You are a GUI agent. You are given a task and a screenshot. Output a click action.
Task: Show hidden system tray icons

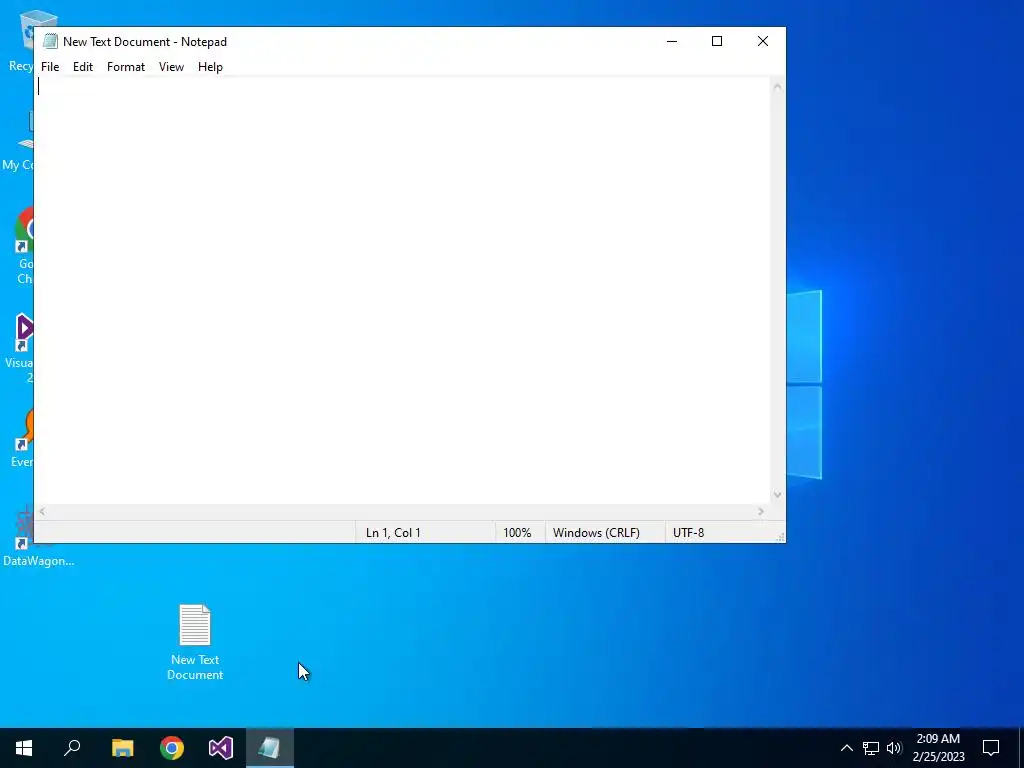846,748
